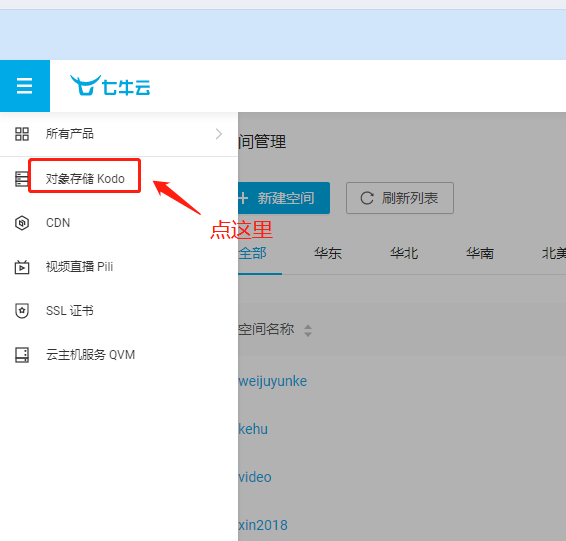Switch to the 华北 region tab

[x=404, y=253]
